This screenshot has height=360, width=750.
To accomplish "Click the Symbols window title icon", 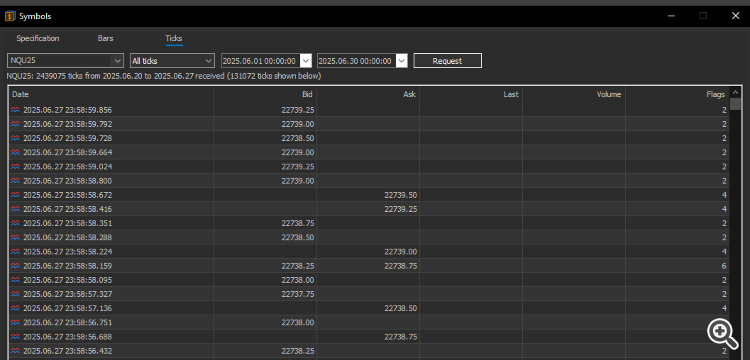I will tap(10, 16).
